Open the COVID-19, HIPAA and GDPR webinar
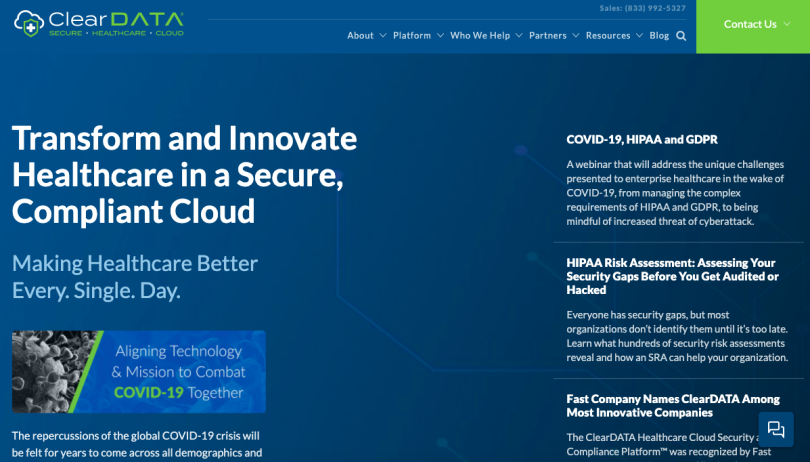 642,140
